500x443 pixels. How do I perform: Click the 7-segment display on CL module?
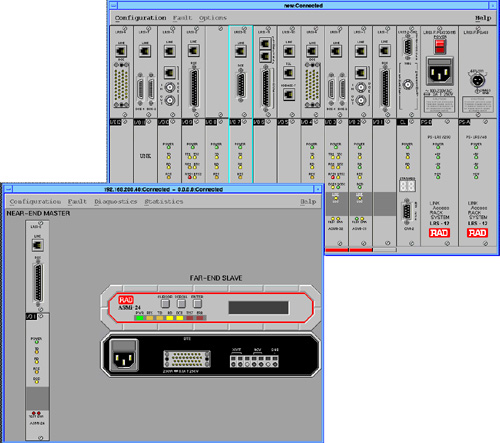[x=407, y=186]
